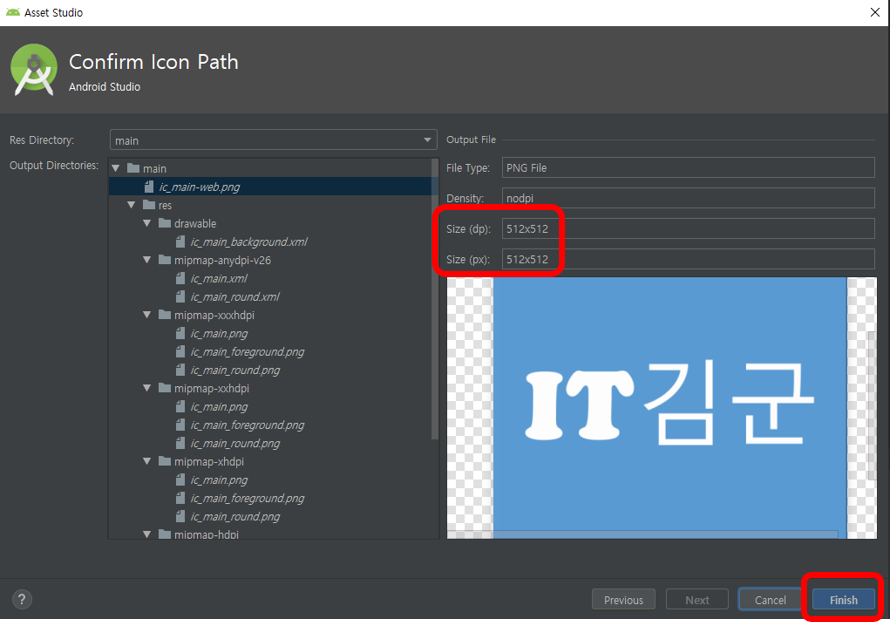Collapse the mipmap-xhdpi folder arrow
890x622 pixels.
pos(147,461)
